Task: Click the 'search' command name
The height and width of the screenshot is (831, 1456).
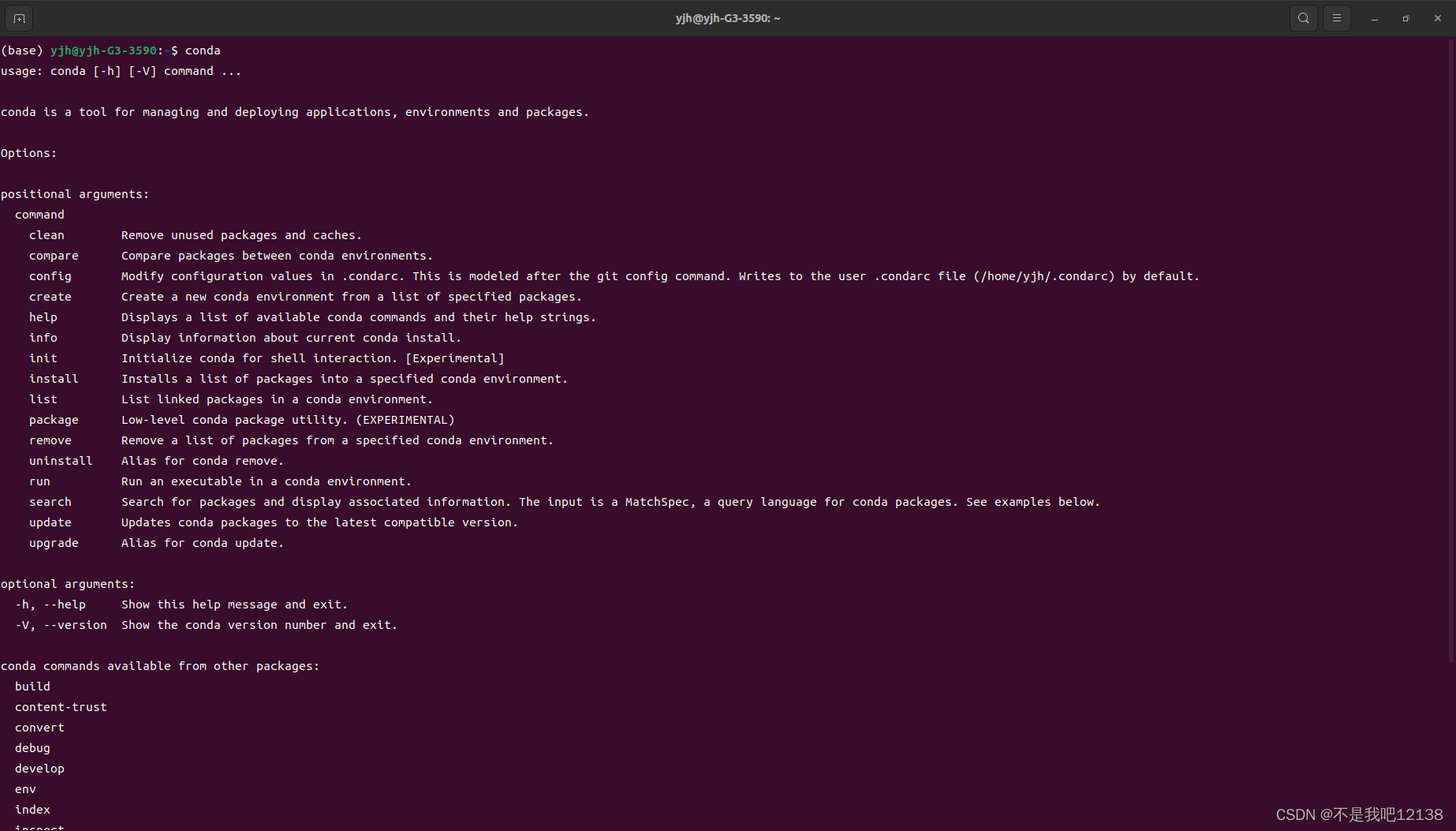Action: click(50, 502)
